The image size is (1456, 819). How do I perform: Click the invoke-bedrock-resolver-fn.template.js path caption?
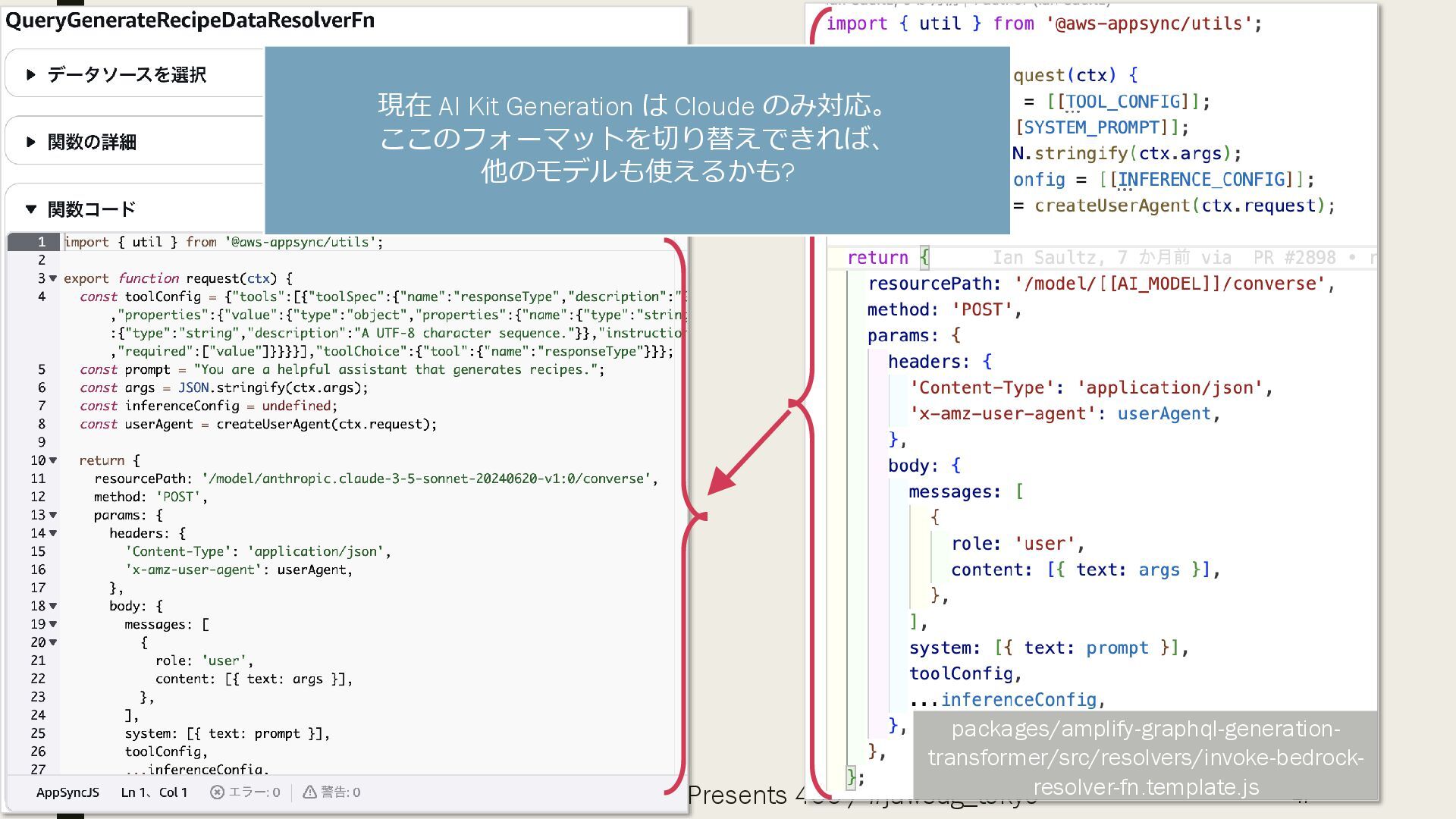(x=1145, y=758)
